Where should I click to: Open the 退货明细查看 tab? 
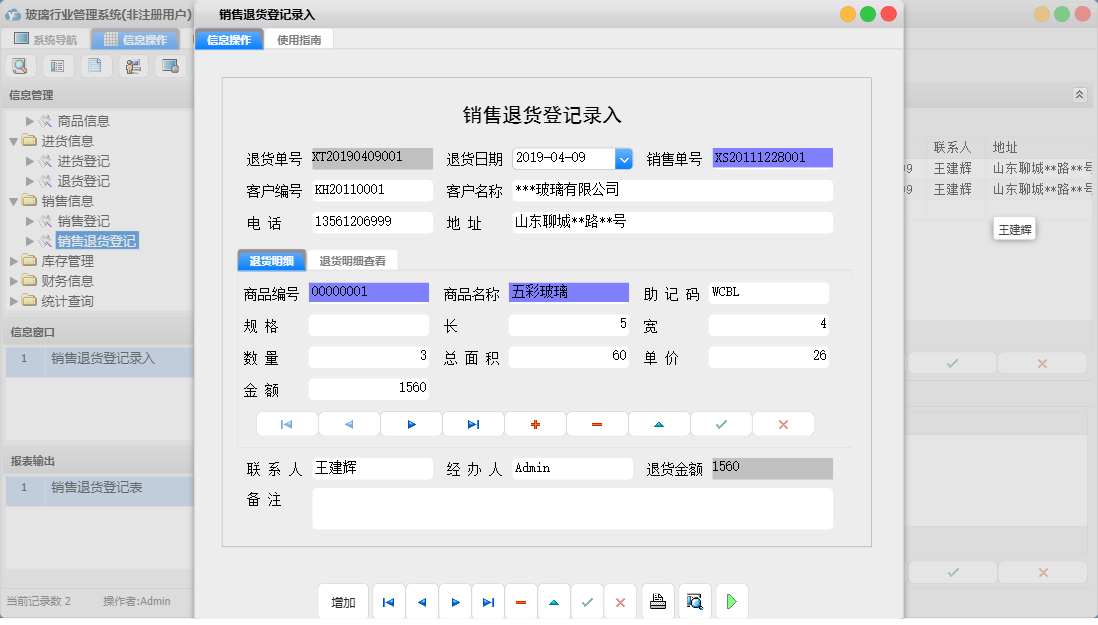pyautogui.click(x=353, y=259)
